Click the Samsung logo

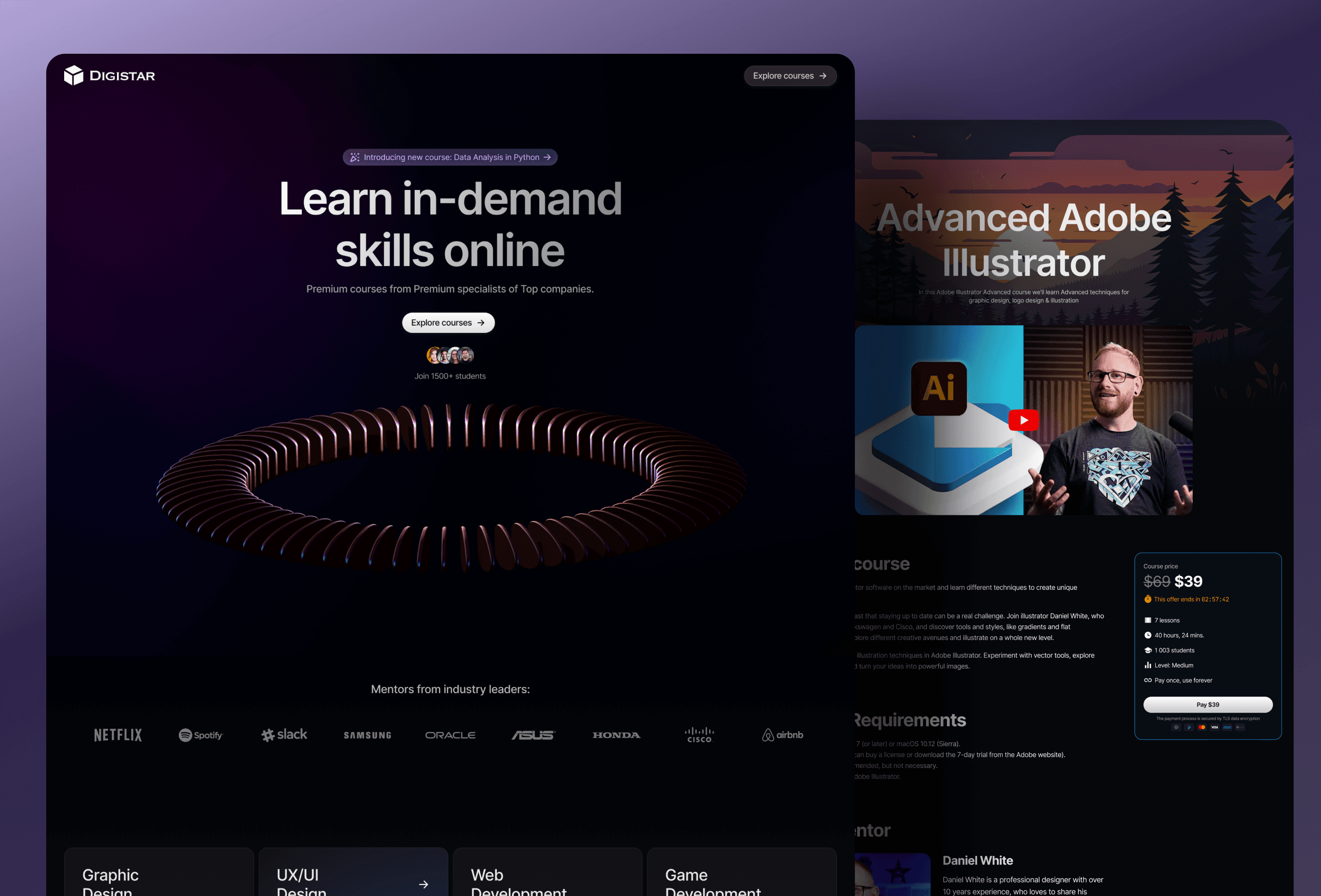(367, 735)
